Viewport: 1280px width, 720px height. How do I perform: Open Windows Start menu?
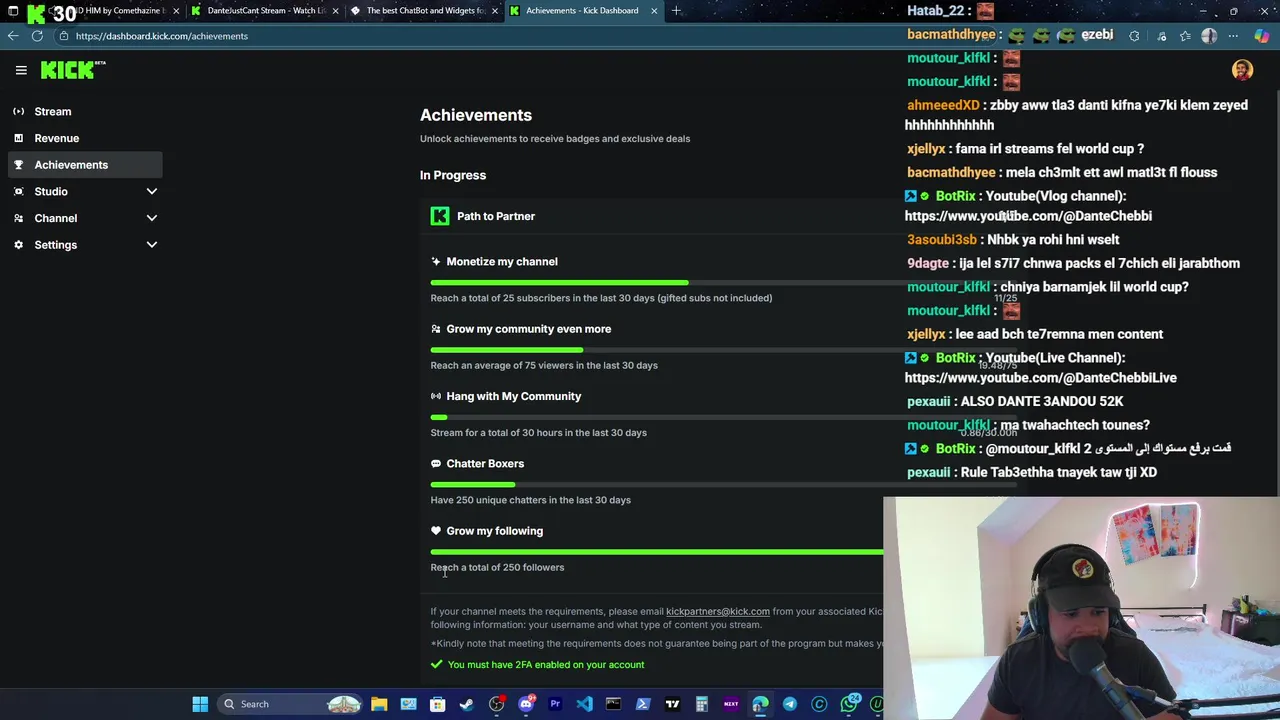click(200, 704)
